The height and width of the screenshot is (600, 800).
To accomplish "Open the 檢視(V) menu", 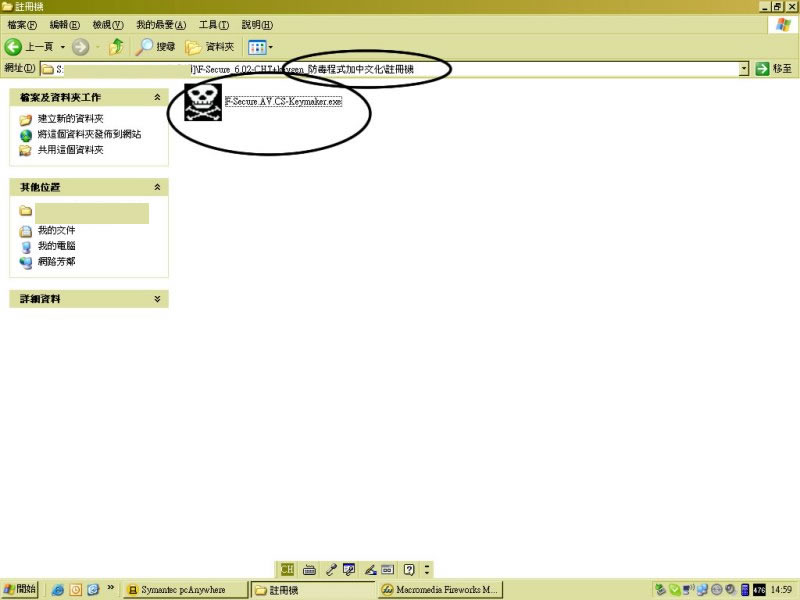I will 108,25.
